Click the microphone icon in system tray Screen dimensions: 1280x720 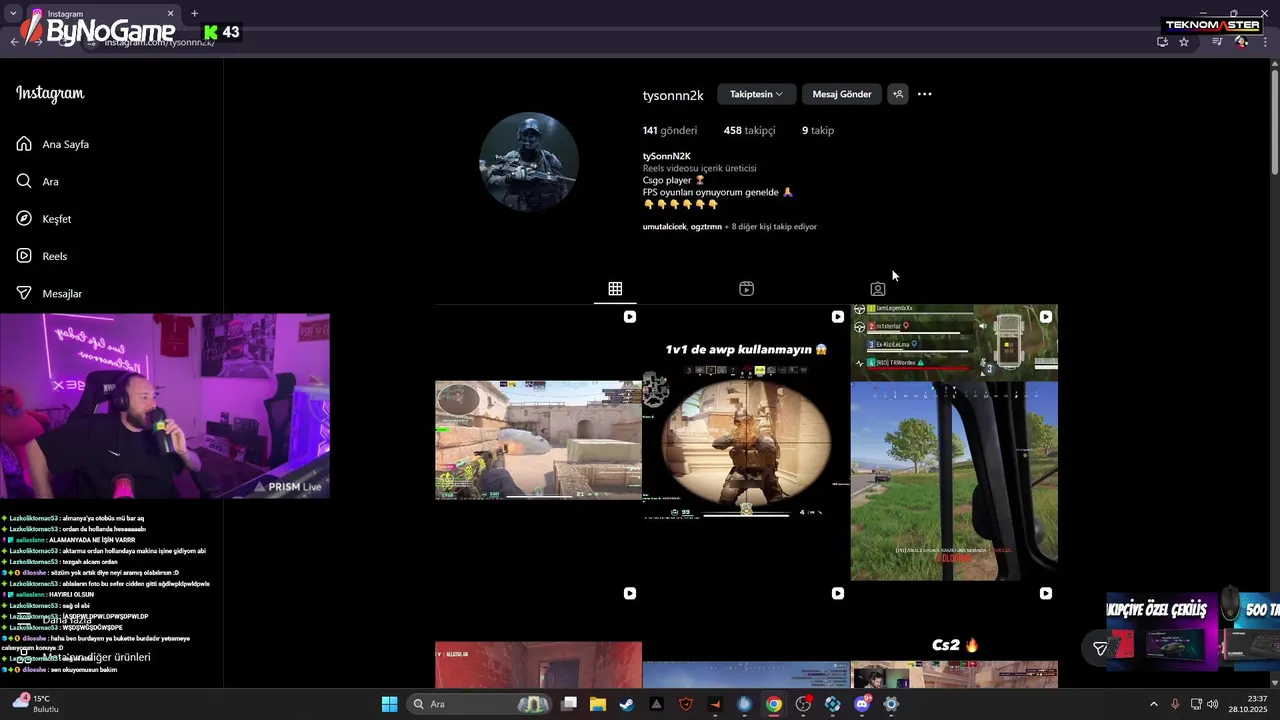click(x=1175, y=704)
